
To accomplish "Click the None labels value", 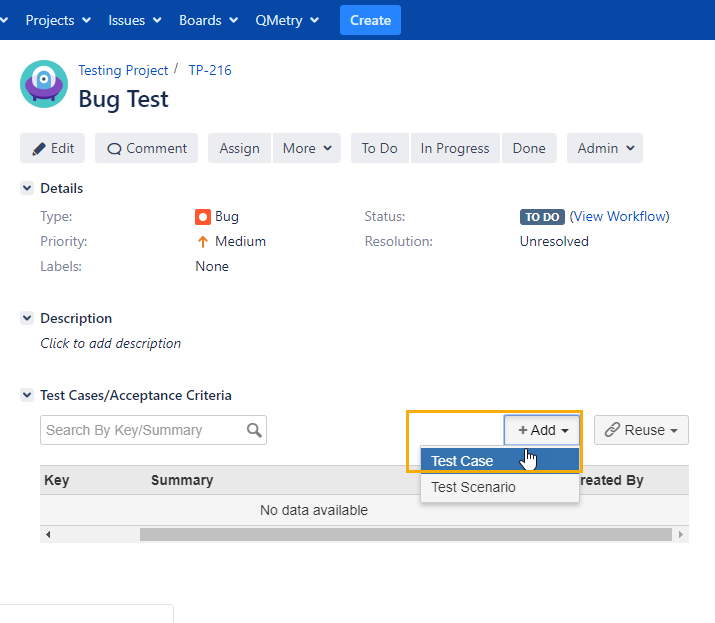I will 212,266.
